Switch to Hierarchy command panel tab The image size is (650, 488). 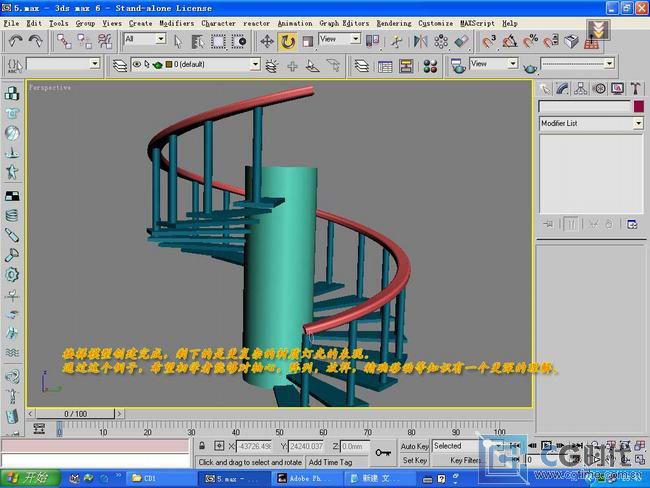[580, 88]
